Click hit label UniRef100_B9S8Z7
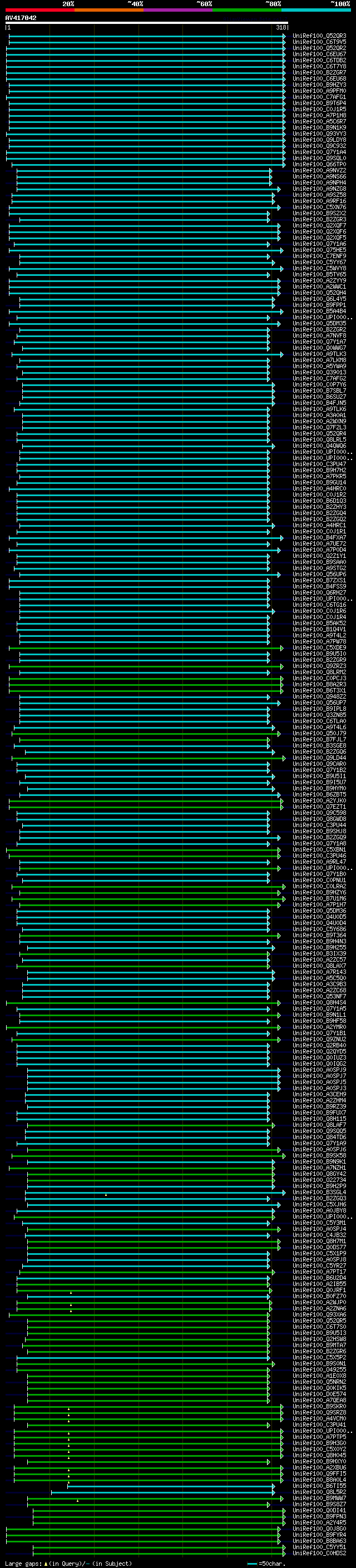356x1568 pixels. pyautogui.click(x=319, y=1504)
